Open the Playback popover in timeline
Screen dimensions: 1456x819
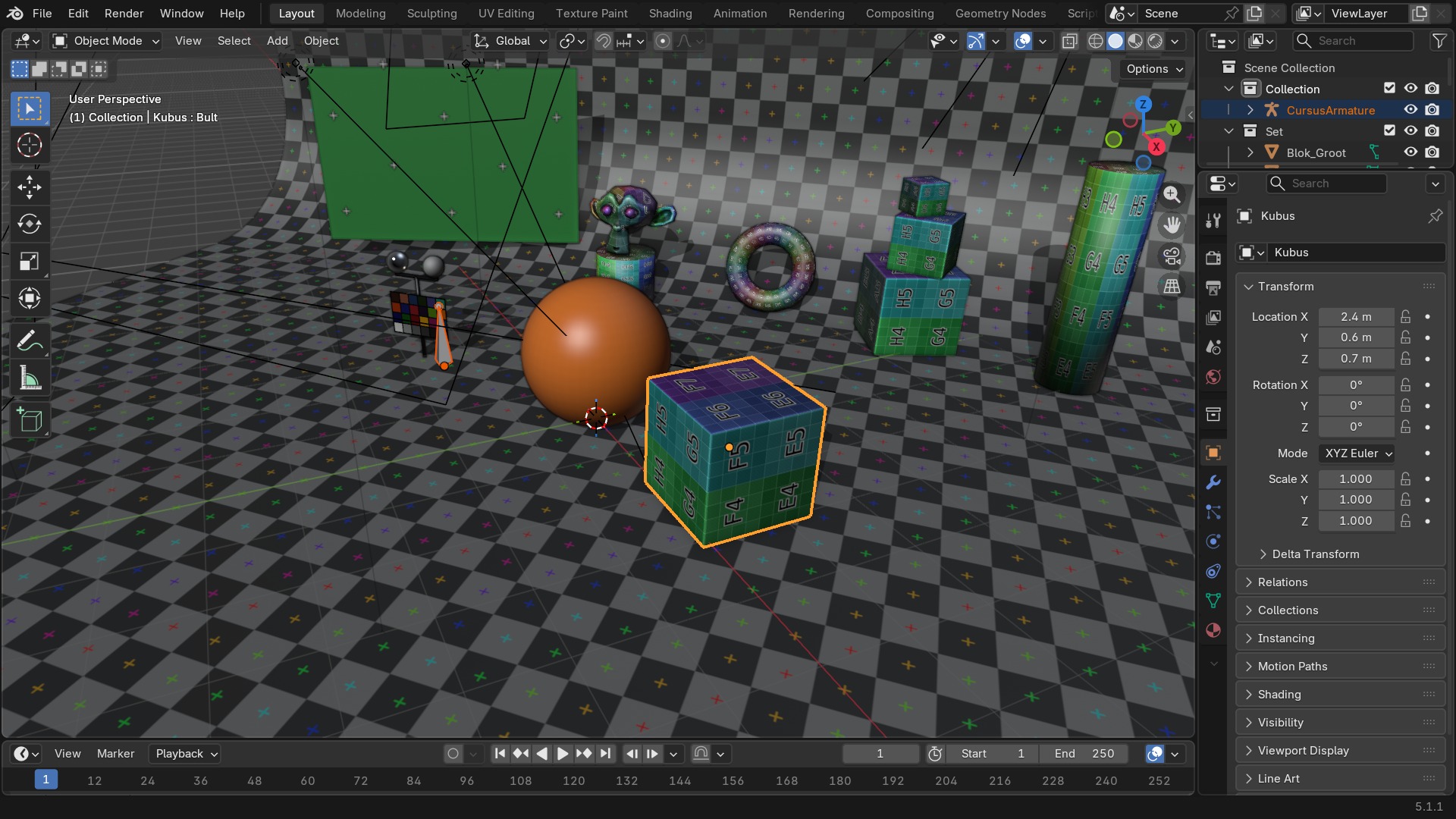(187, 754)
